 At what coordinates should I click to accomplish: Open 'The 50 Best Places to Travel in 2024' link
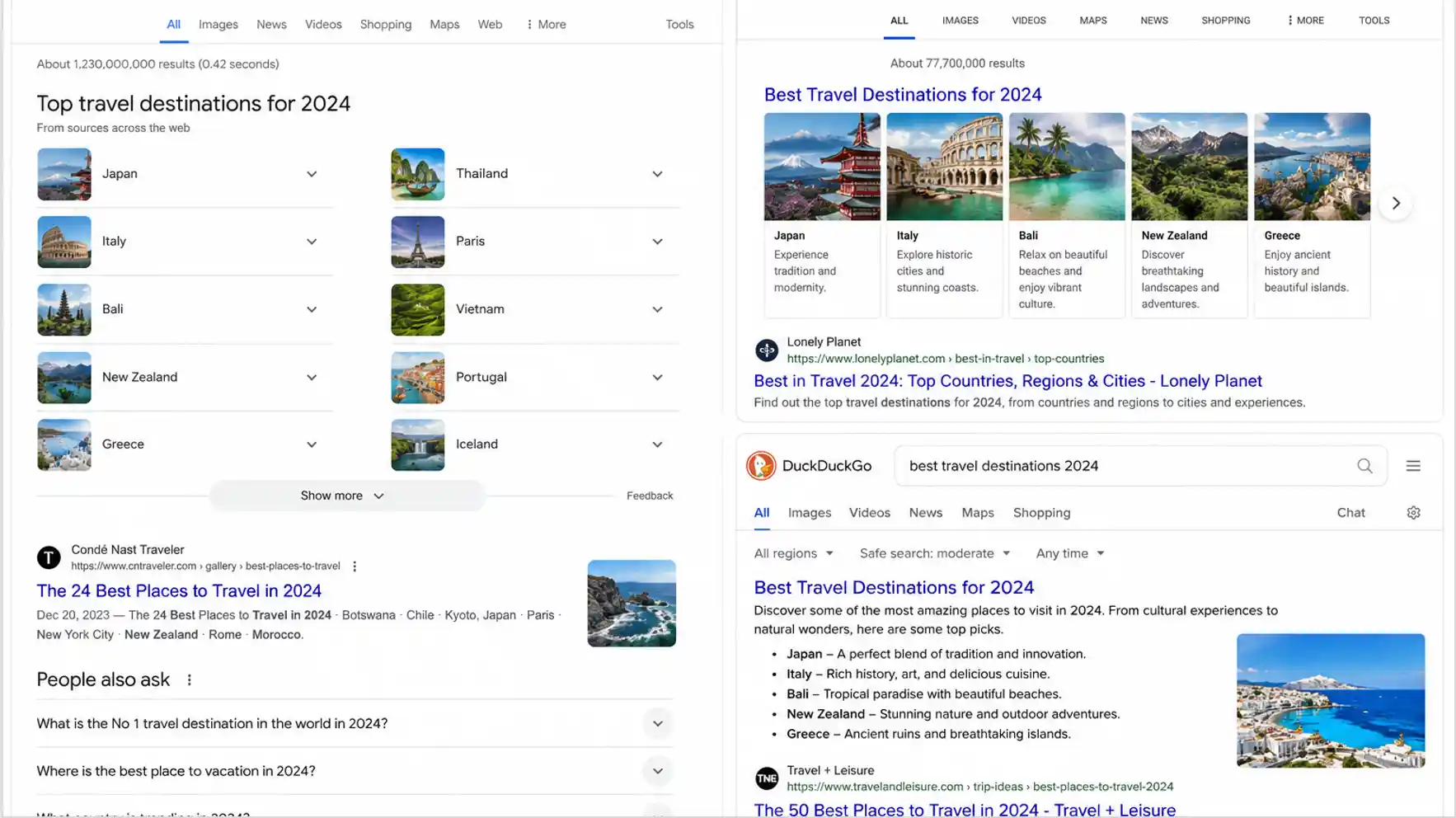965,810
